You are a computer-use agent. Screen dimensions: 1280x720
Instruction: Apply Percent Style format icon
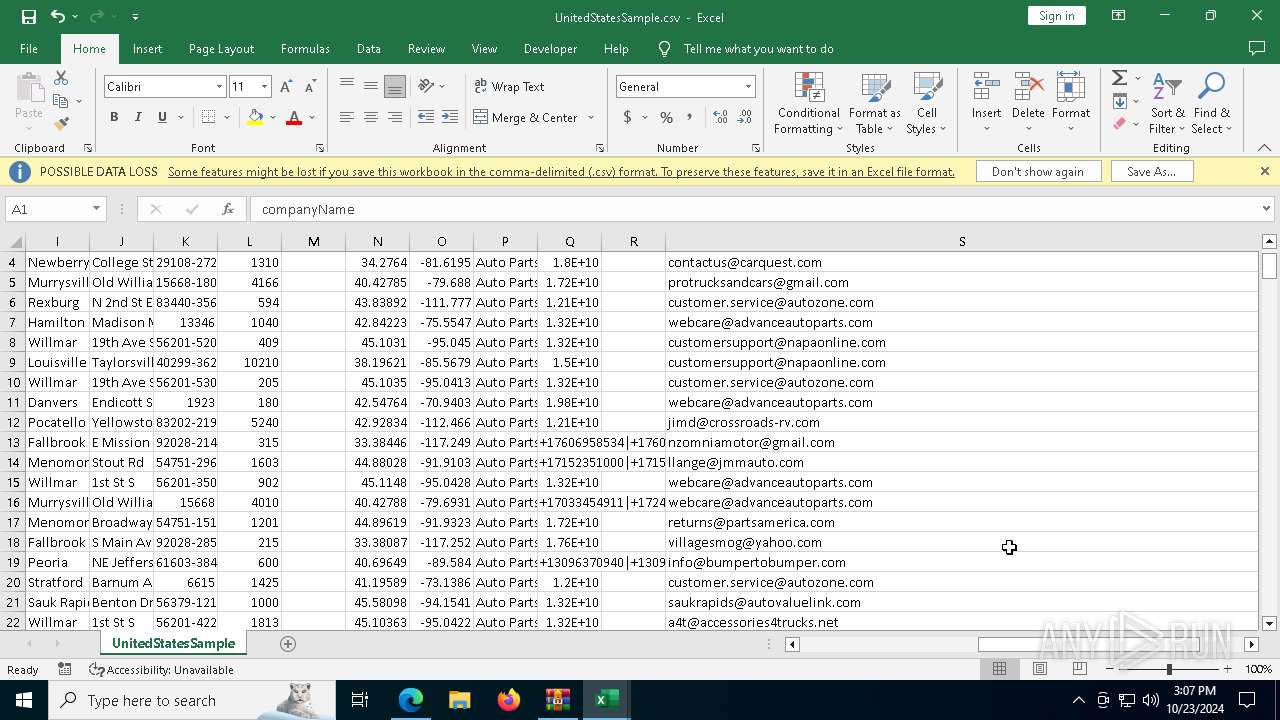[x=666, y=117]
